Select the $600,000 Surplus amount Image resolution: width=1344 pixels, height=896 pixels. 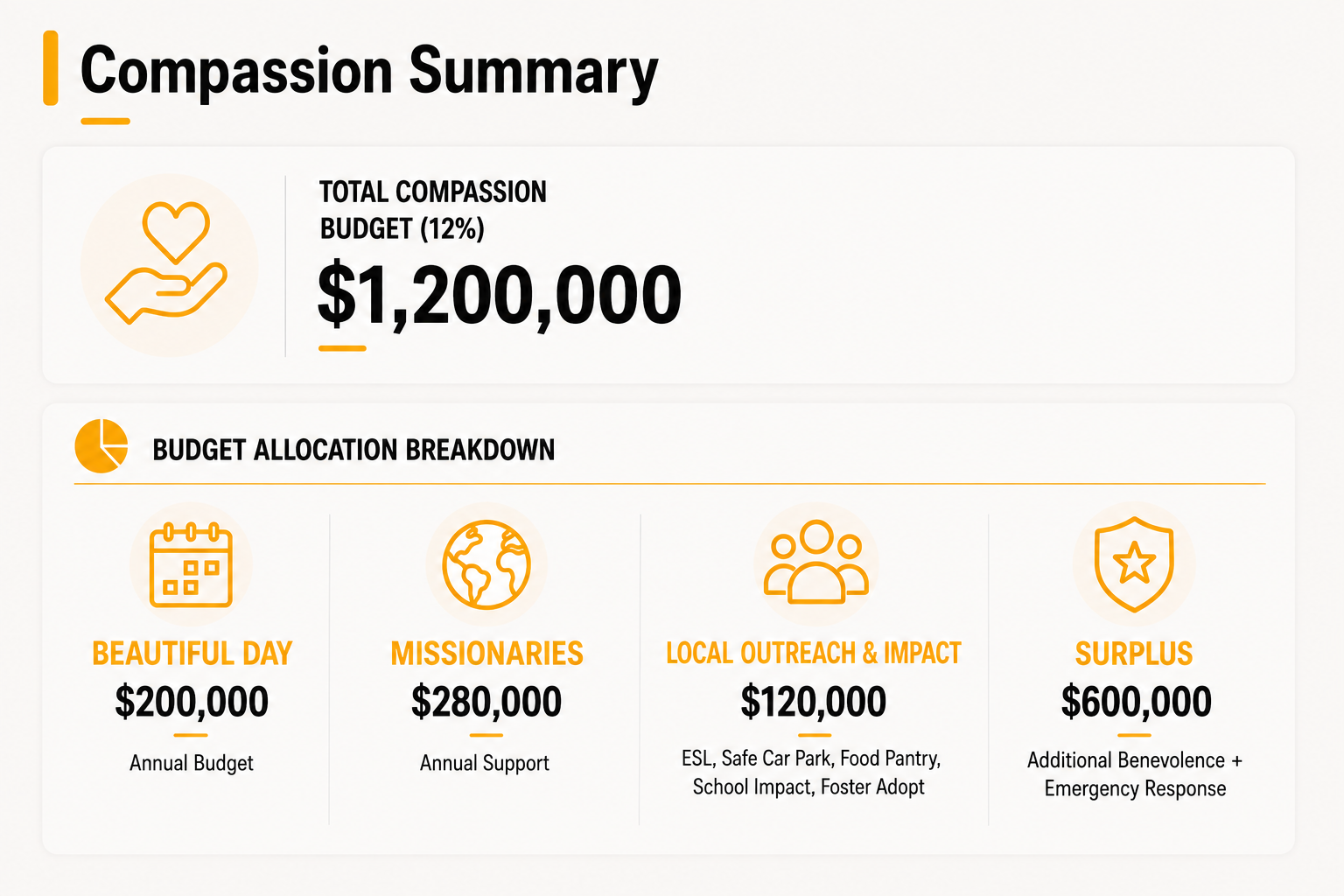[x=1136, y=702]
